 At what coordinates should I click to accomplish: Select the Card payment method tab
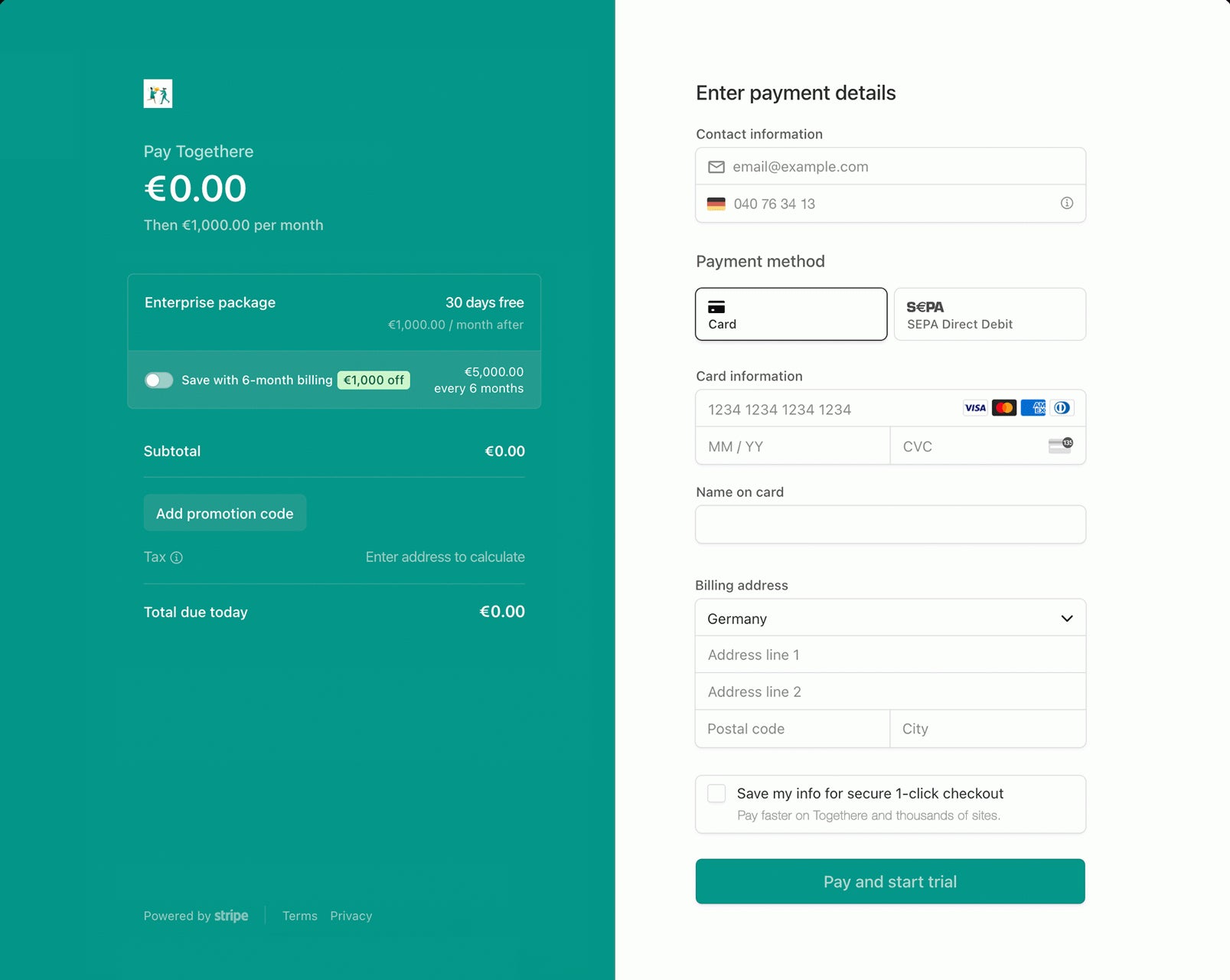[791, 314]
